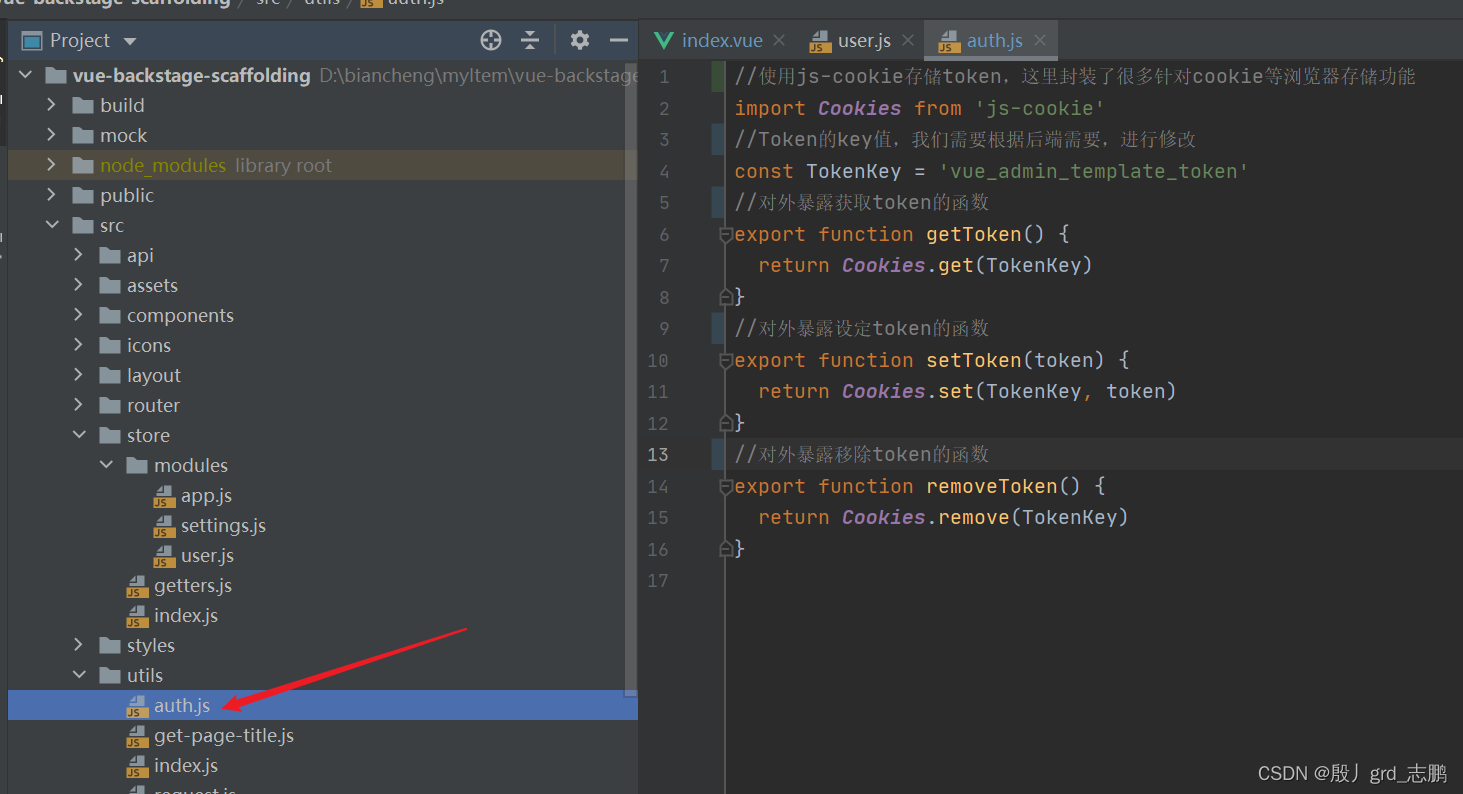Expand the build folder
The height and width of the screenshot is (794, 1463).
click(x=52, y=105)
